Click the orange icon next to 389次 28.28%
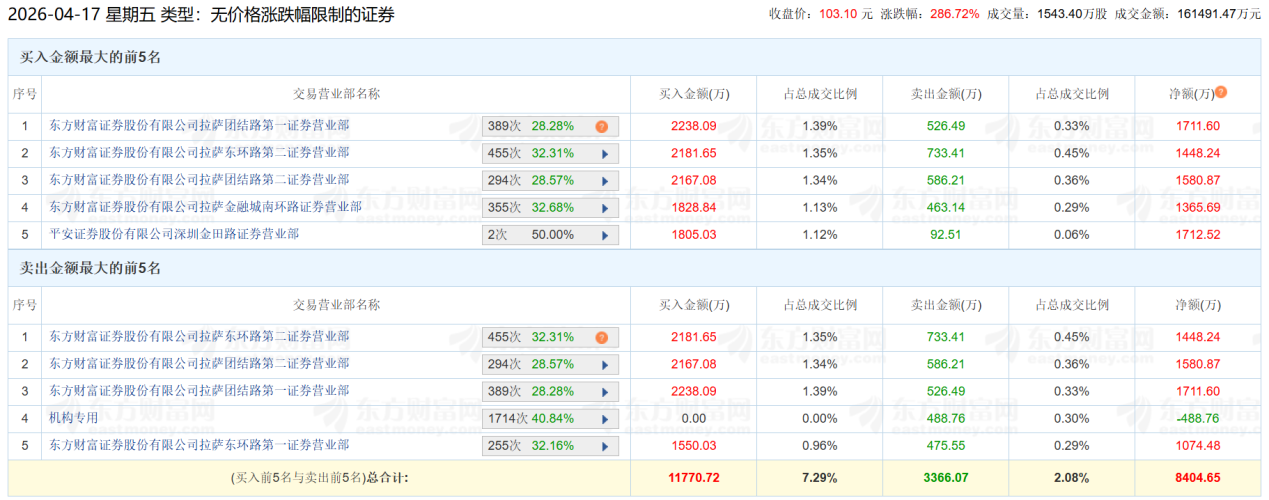Screen dimensions: 1269x500 tap(601, 127)
